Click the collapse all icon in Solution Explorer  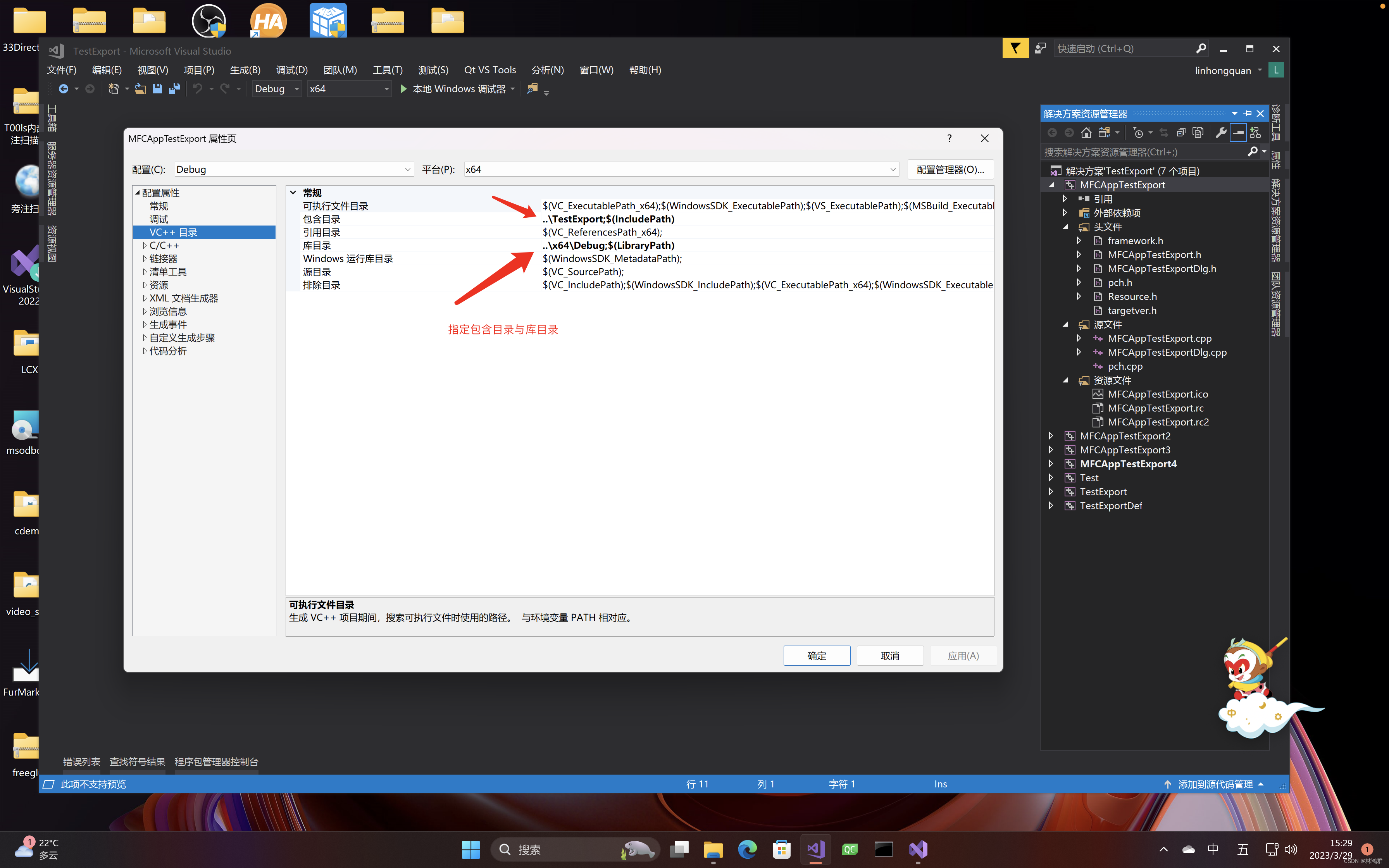pos(1180,133)
